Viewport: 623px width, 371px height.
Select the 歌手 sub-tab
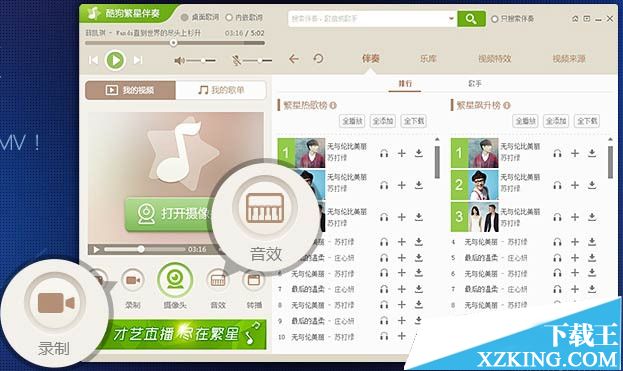[475, 84]
